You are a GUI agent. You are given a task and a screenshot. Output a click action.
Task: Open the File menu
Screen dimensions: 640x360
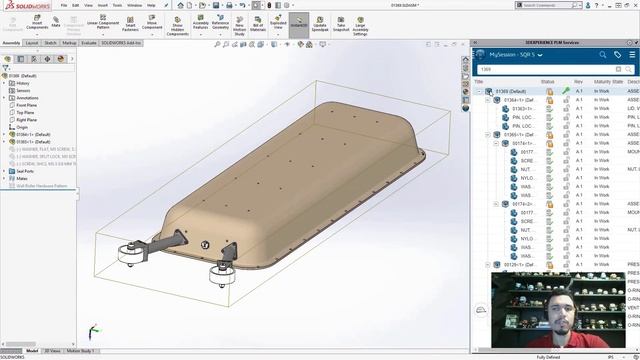(64, 5)
